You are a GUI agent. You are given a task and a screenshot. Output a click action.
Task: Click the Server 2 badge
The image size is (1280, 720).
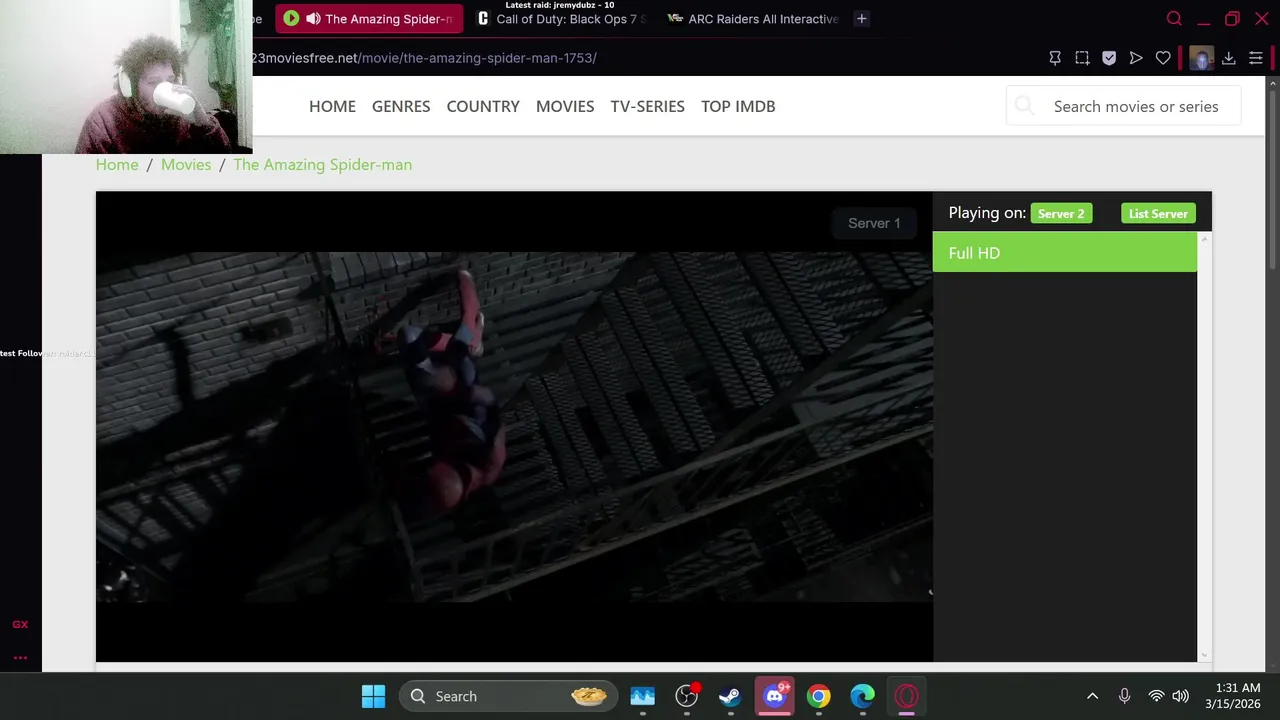[x=1061, y=214]
